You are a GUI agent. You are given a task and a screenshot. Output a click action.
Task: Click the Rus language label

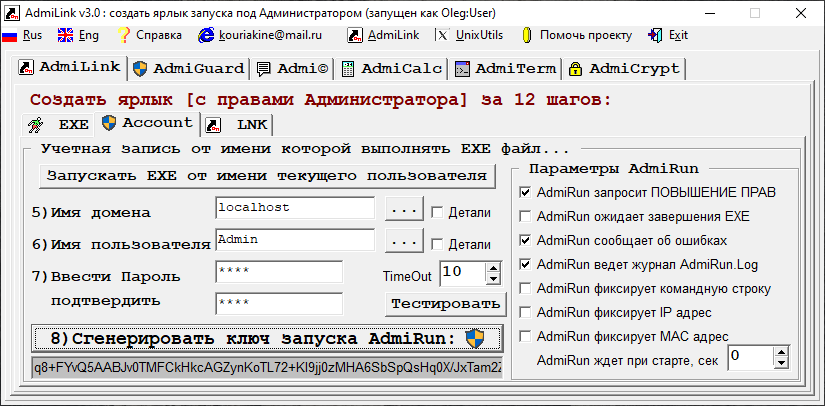point(33,35)
